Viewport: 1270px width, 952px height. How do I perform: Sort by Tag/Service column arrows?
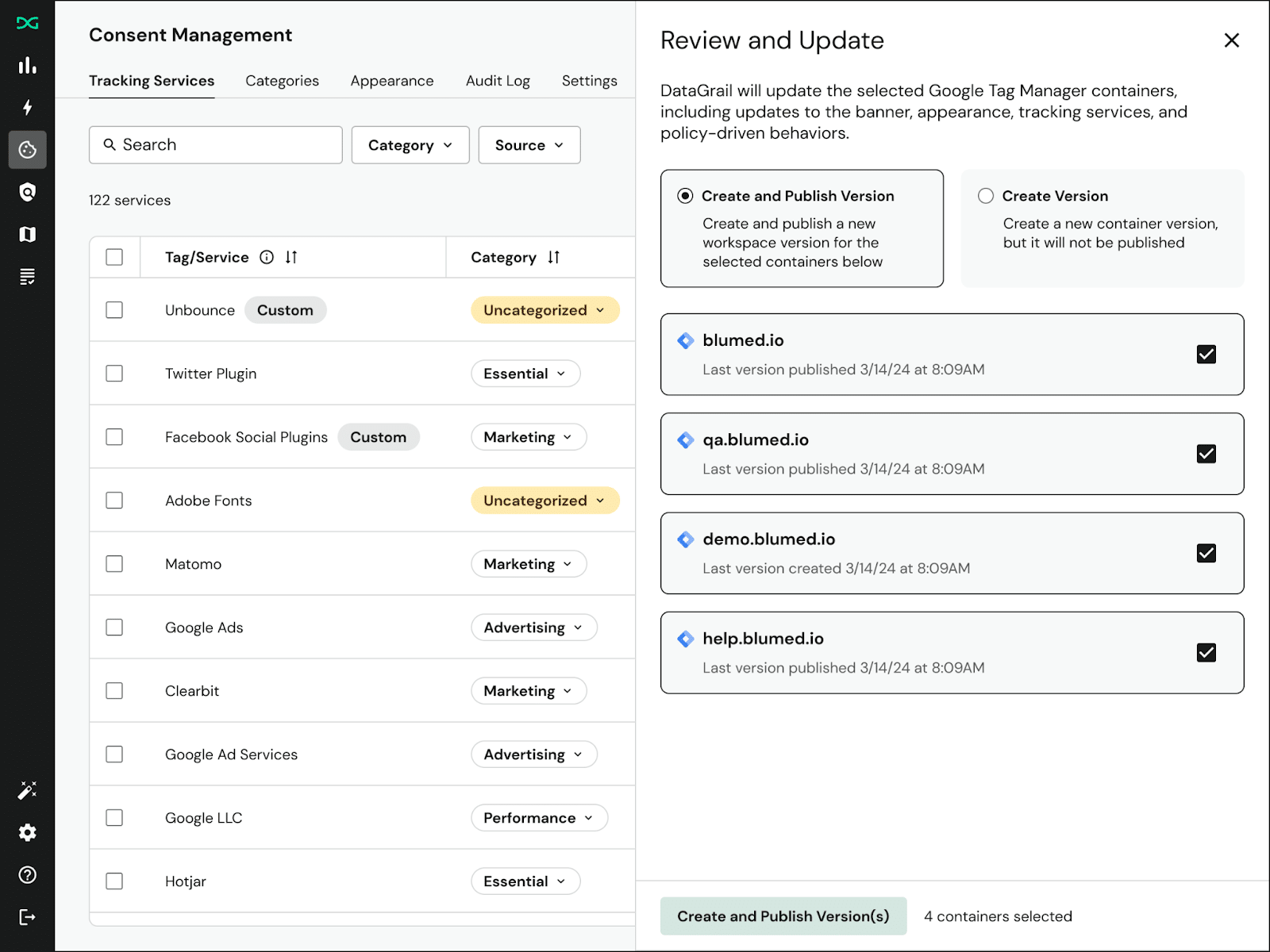coord(291,257)
